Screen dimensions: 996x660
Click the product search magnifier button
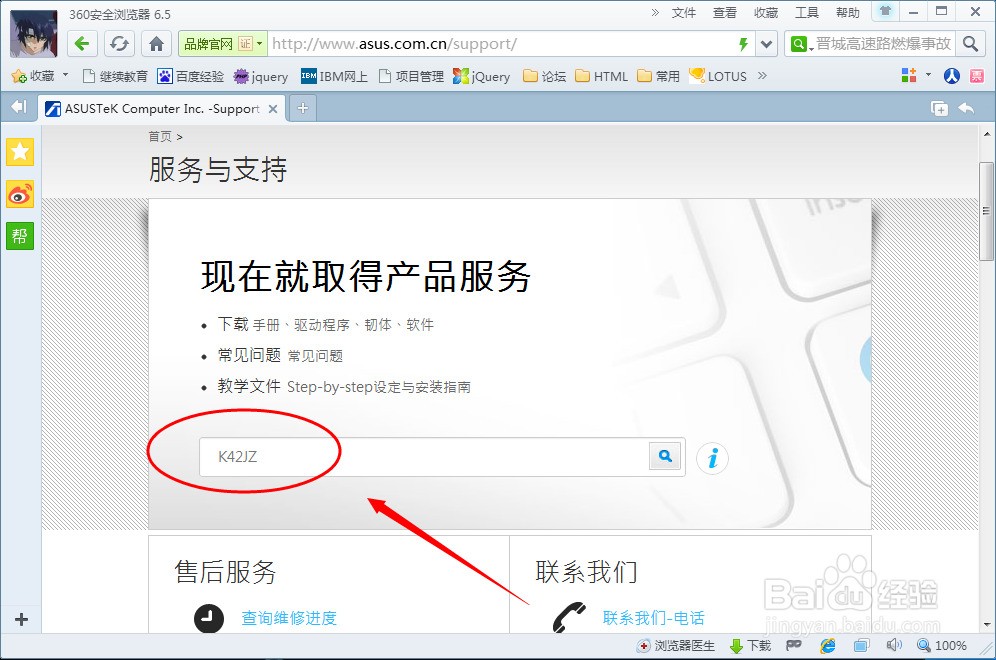pyautogui.click(x=665, y=456)
